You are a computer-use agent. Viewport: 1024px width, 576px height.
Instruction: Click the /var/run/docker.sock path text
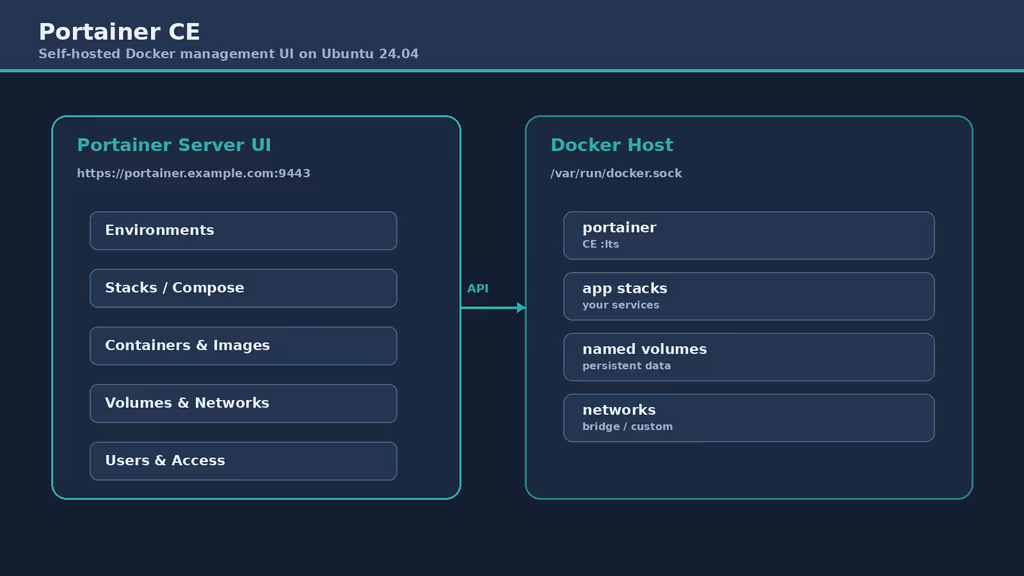(616, 173)
